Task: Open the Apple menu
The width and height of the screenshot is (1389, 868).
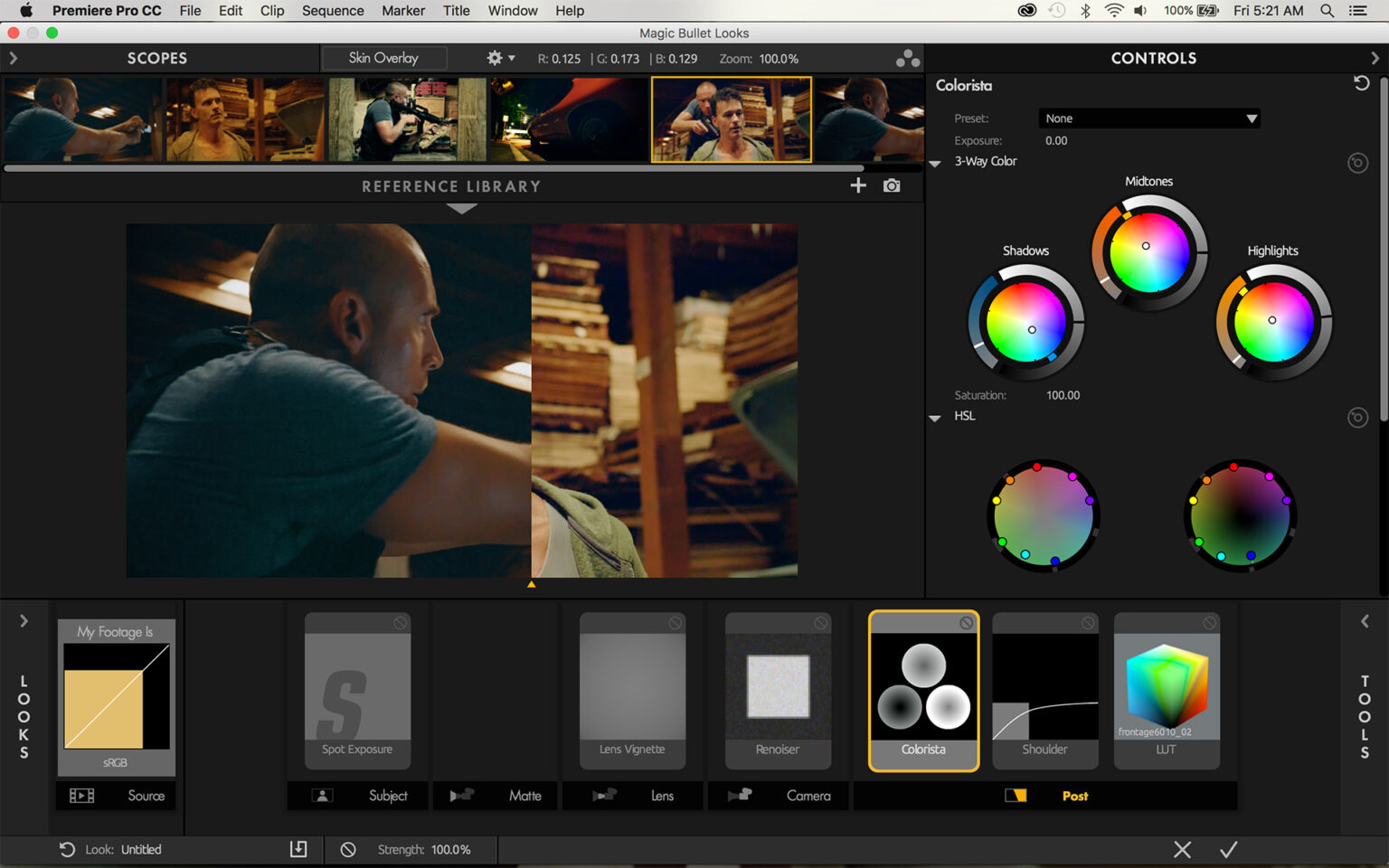Action: [x=25, y=11]
